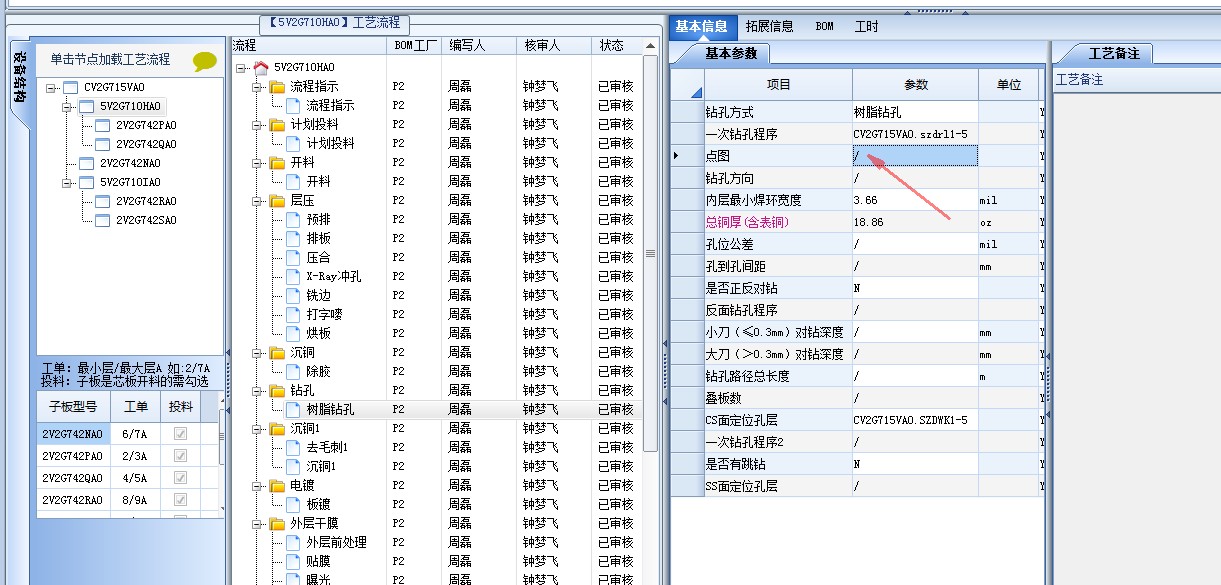
Task: Click the document icon beside 排板
Action: point(293,238)
